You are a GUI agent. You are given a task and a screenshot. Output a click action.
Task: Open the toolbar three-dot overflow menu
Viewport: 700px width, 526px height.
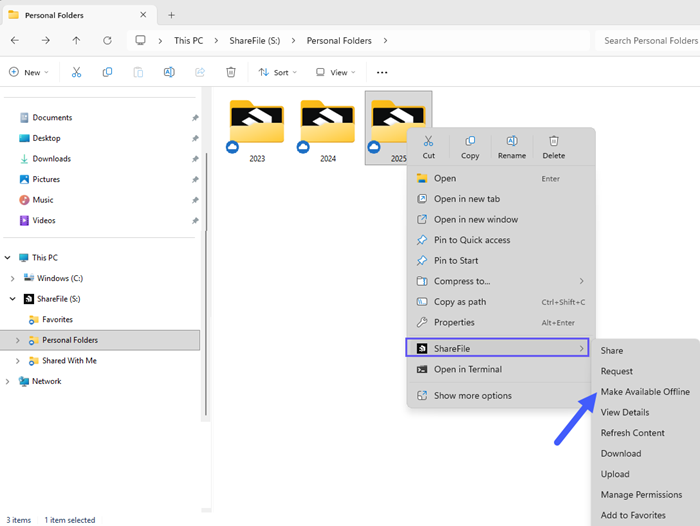pyautogui.click(x=381, y=72)
